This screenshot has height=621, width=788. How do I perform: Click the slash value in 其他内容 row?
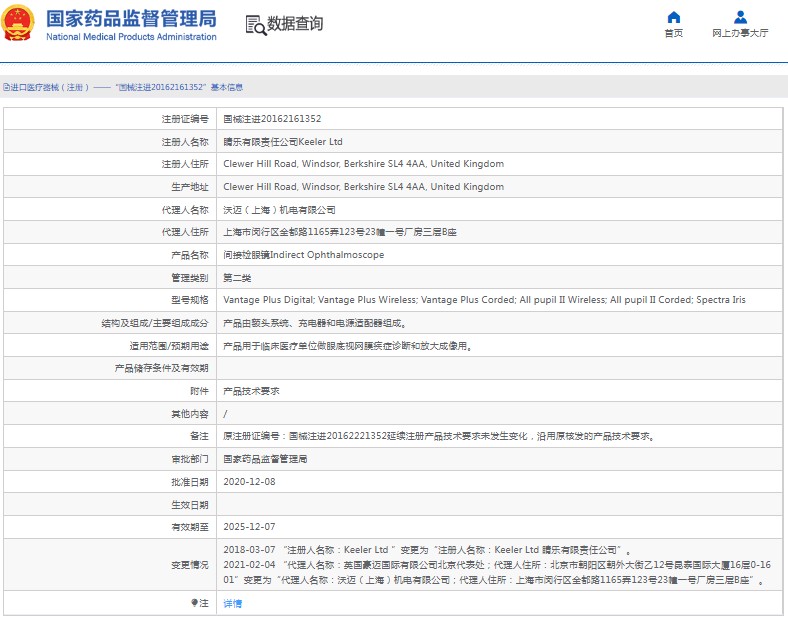click(x=225, y=414)
